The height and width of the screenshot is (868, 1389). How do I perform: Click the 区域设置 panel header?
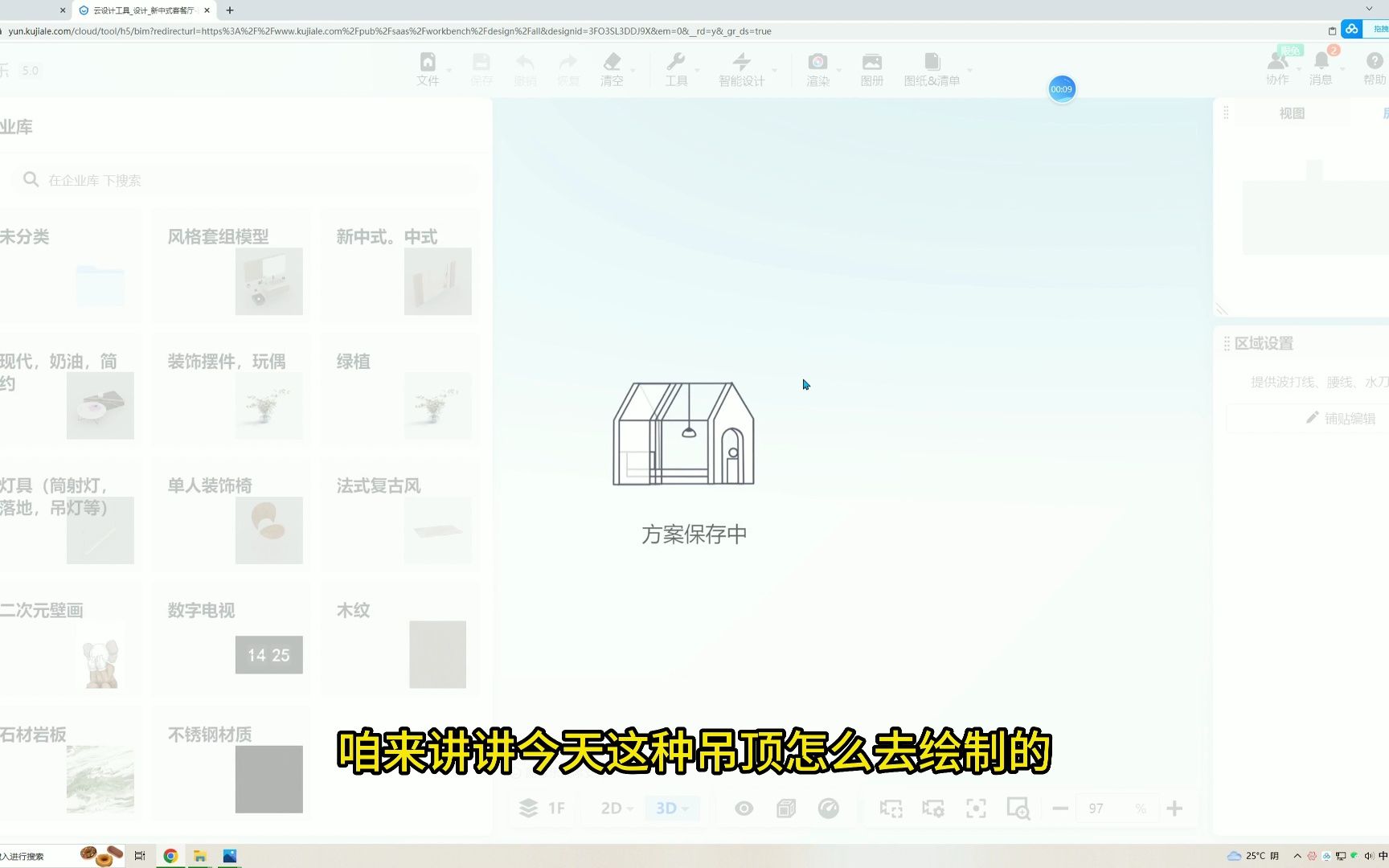pyautogui.click(x=1264, y=343)
